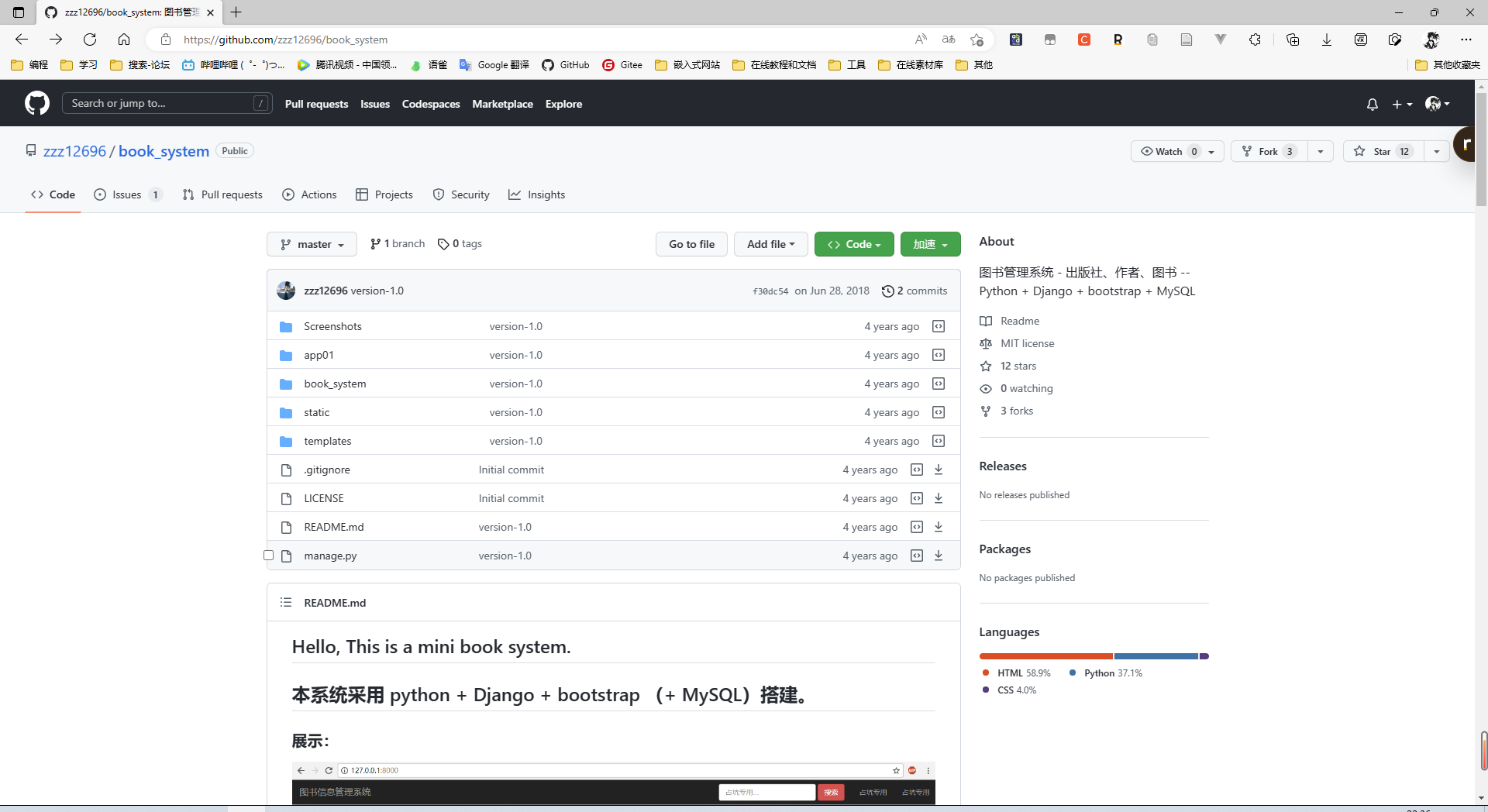View the Insights tab

point(537,194)
